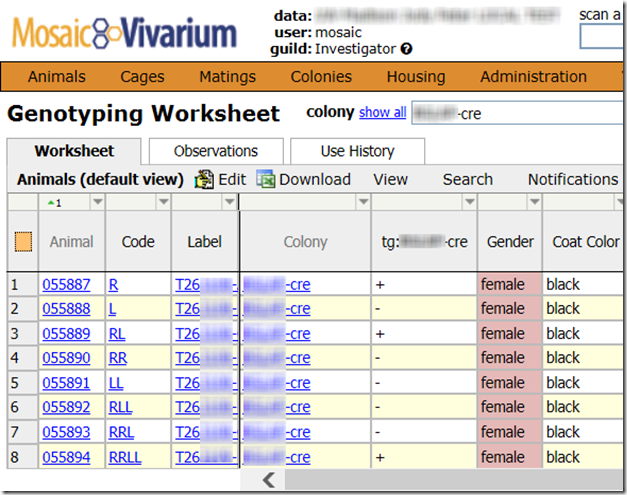
Task: Open the Housing menu
Action: [416, 77]
